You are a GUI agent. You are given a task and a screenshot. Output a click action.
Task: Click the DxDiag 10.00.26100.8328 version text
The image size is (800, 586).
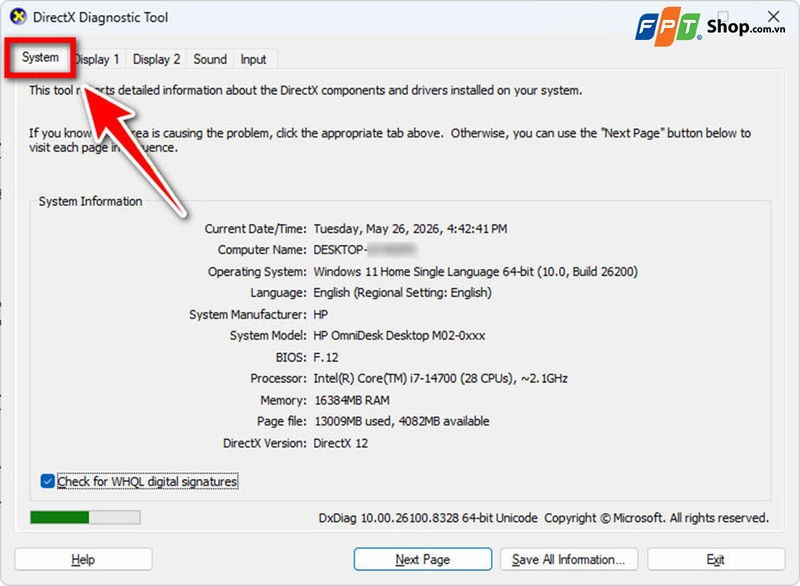(428, 518)
